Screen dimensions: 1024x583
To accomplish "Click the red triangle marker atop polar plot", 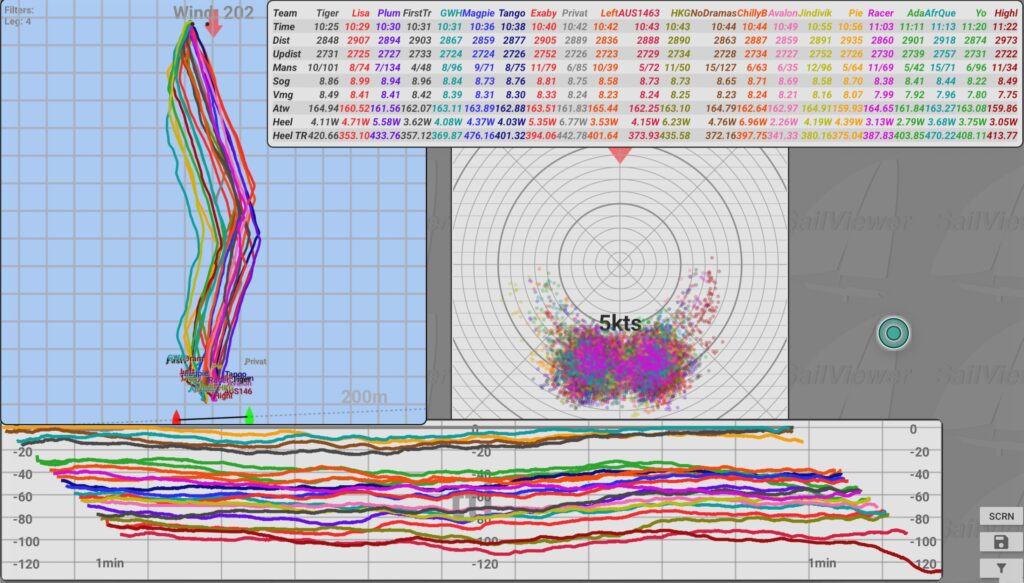I will coord(620,155).
